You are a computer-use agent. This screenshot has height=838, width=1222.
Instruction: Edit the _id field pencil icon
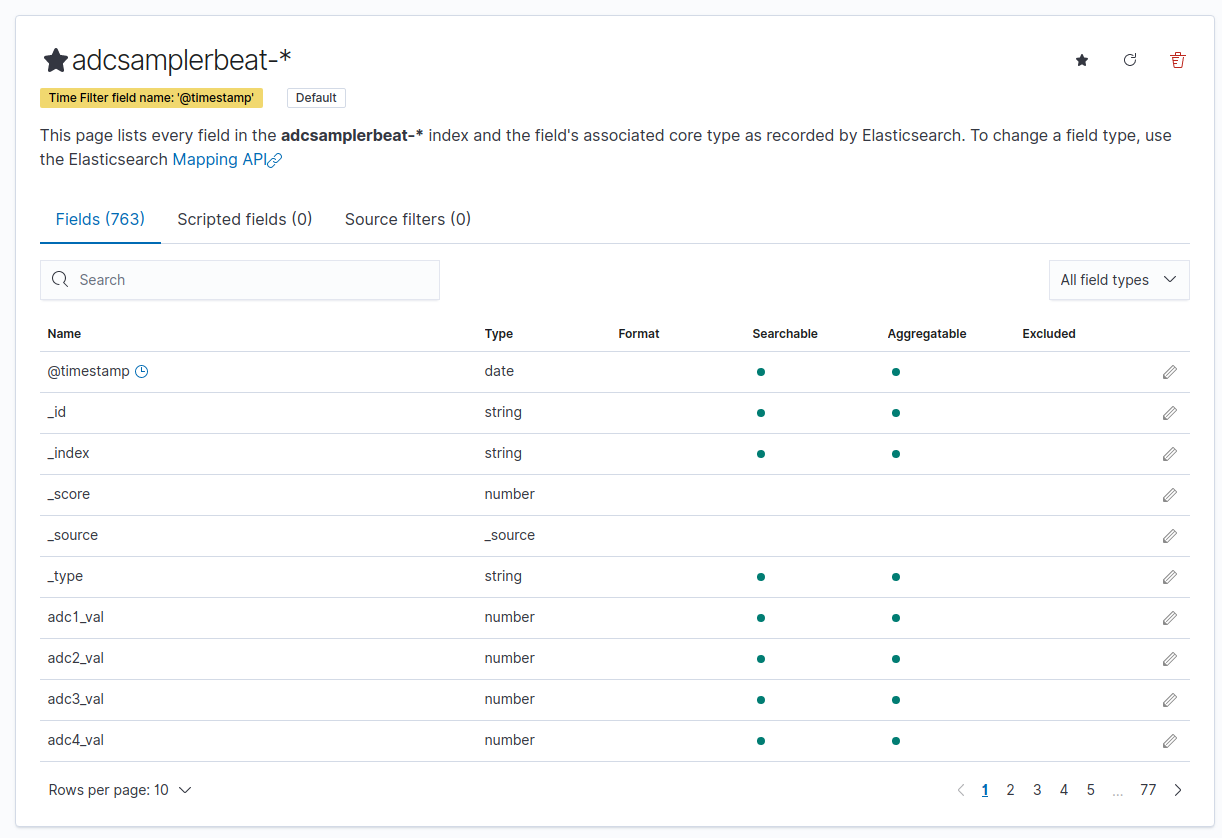pos(1169,413)
